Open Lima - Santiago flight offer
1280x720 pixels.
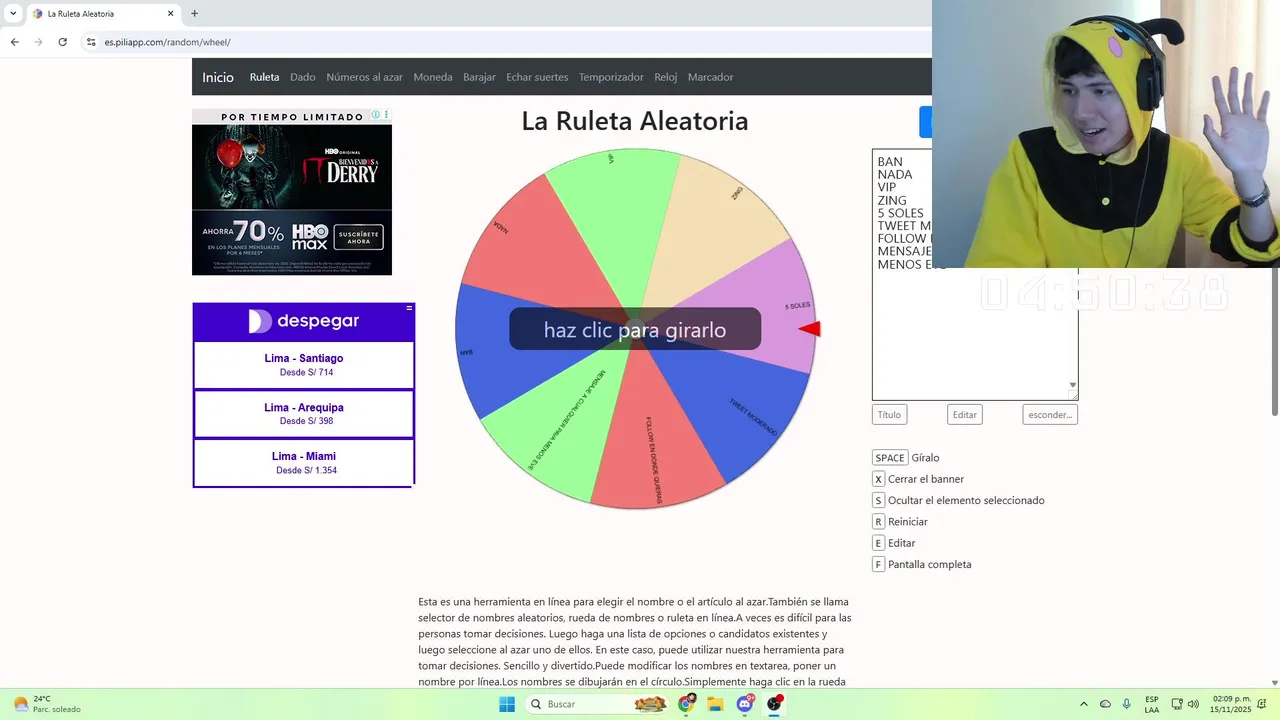coord(304,365)
